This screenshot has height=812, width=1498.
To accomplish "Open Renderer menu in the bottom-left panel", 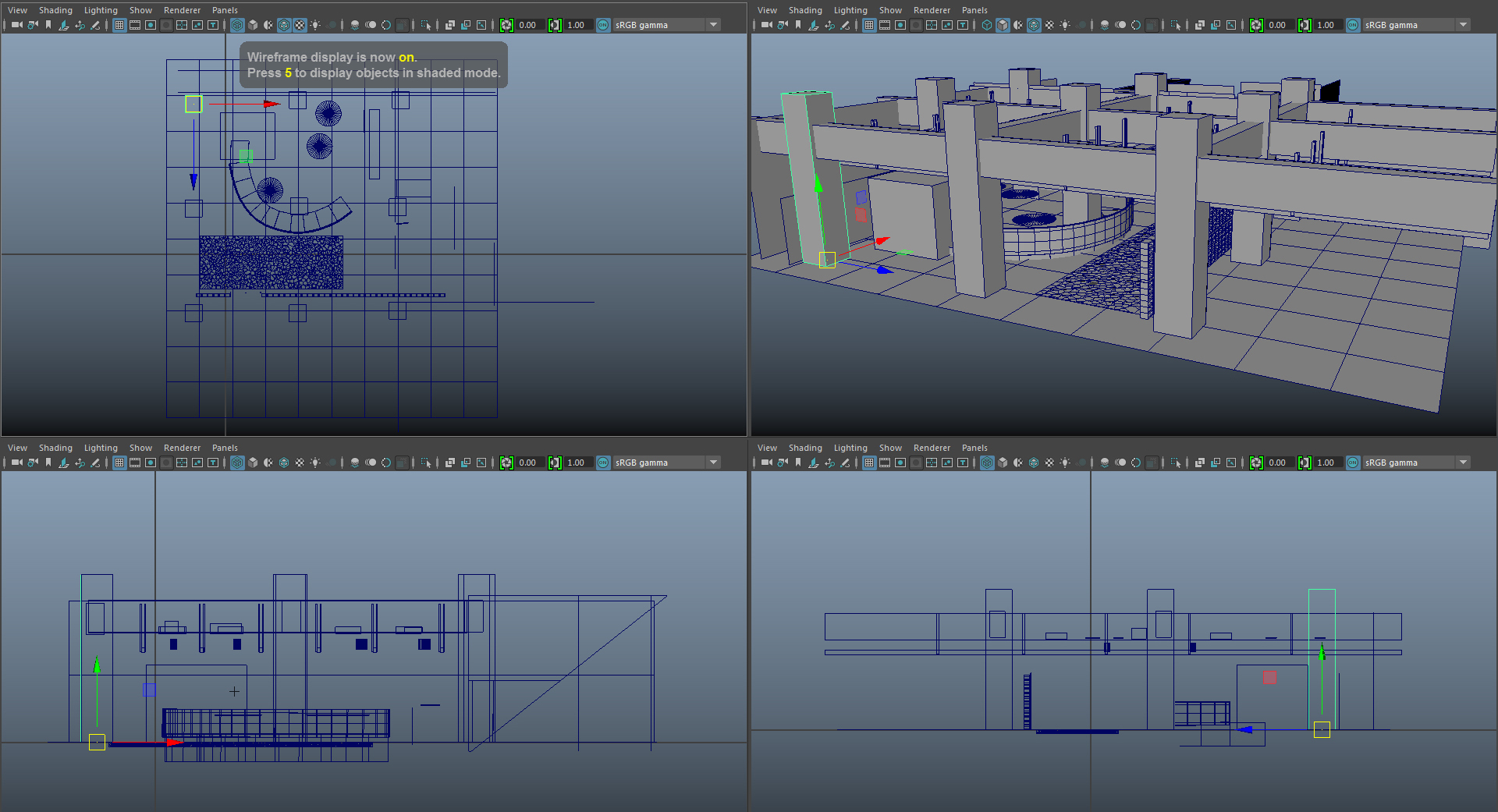I will click(x=182, y=448).
